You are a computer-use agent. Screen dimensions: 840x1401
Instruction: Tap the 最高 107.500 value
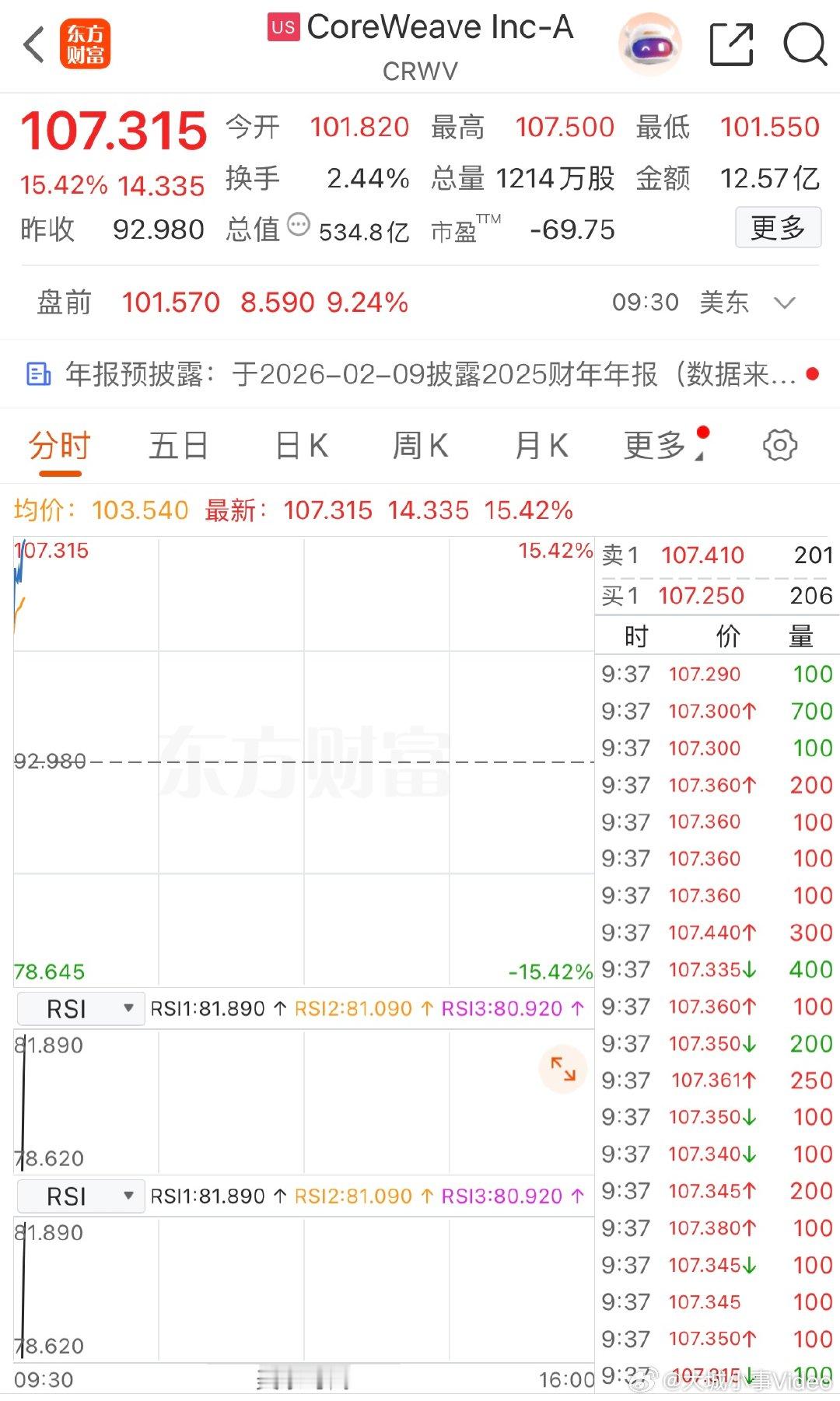(x=565, y=127)
